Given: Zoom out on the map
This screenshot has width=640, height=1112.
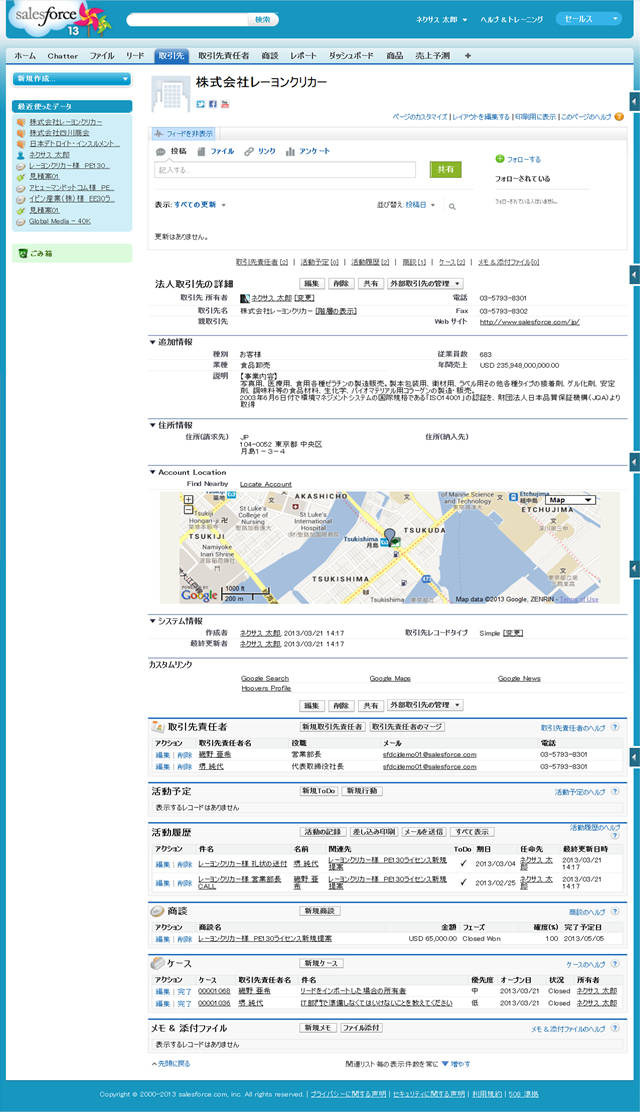Looking at the screenshot, I should (188, 509).
